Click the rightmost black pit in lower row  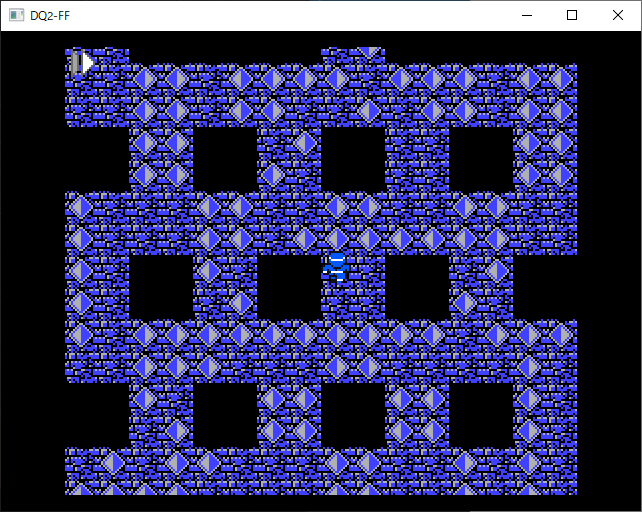480,416
